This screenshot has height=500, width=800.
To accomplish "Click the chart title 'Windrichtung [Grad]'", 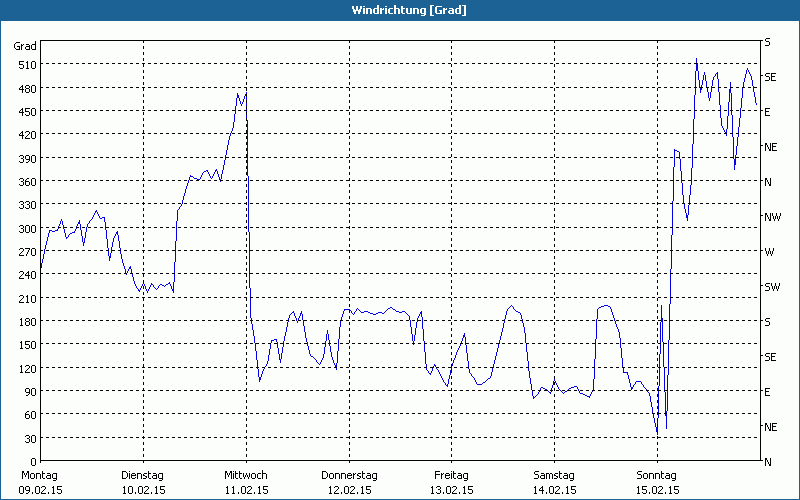I will [x=409, y=10].
